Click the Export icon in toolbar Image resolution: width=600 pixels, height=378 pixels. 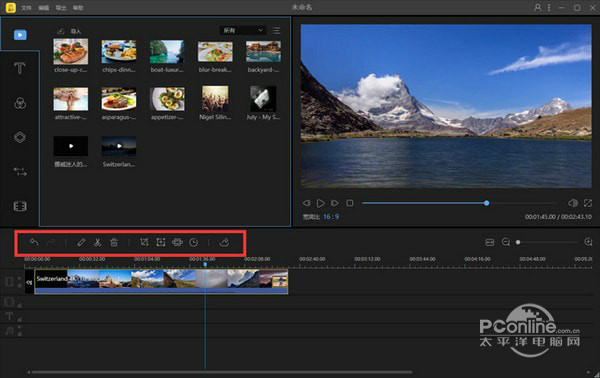224,242
